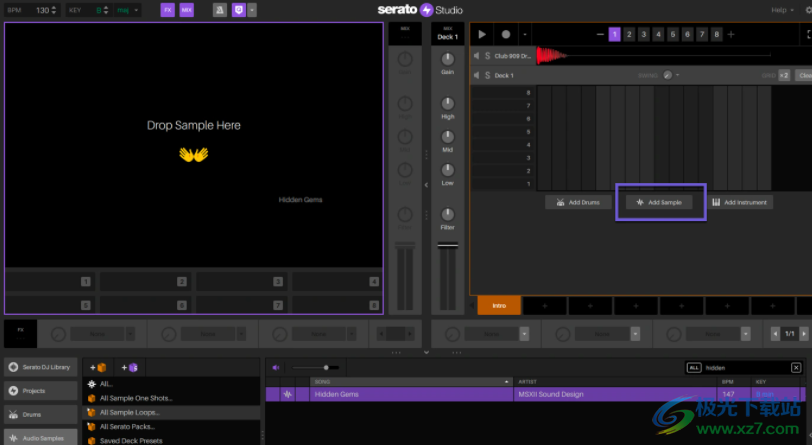
Task: Toggle the purple FX panel button
Action: tap(167, 10)
